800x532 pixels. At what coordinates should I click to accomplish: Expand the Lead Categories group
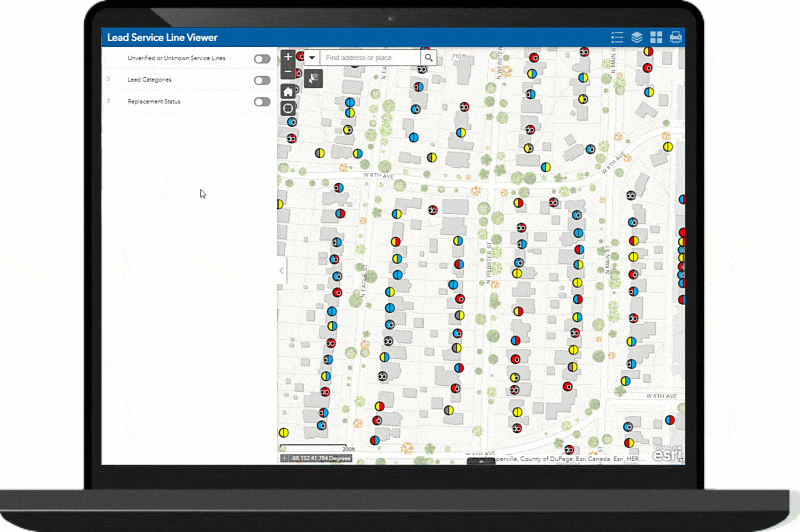pos(108,79)
